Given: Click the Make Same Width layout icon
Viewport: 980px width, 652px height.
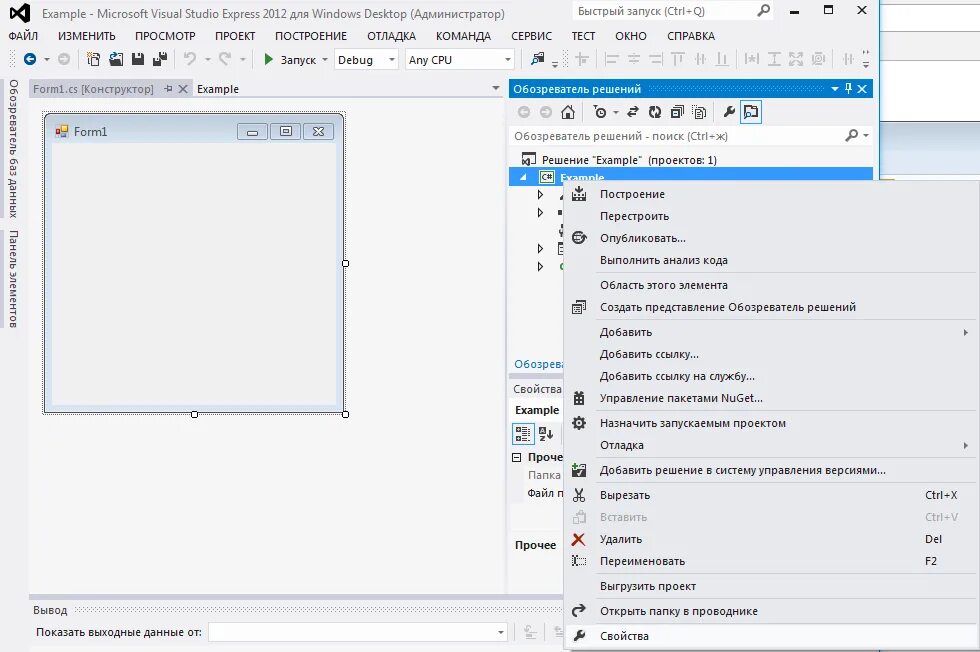Looking at the screenshot, I should click(752, 59).
